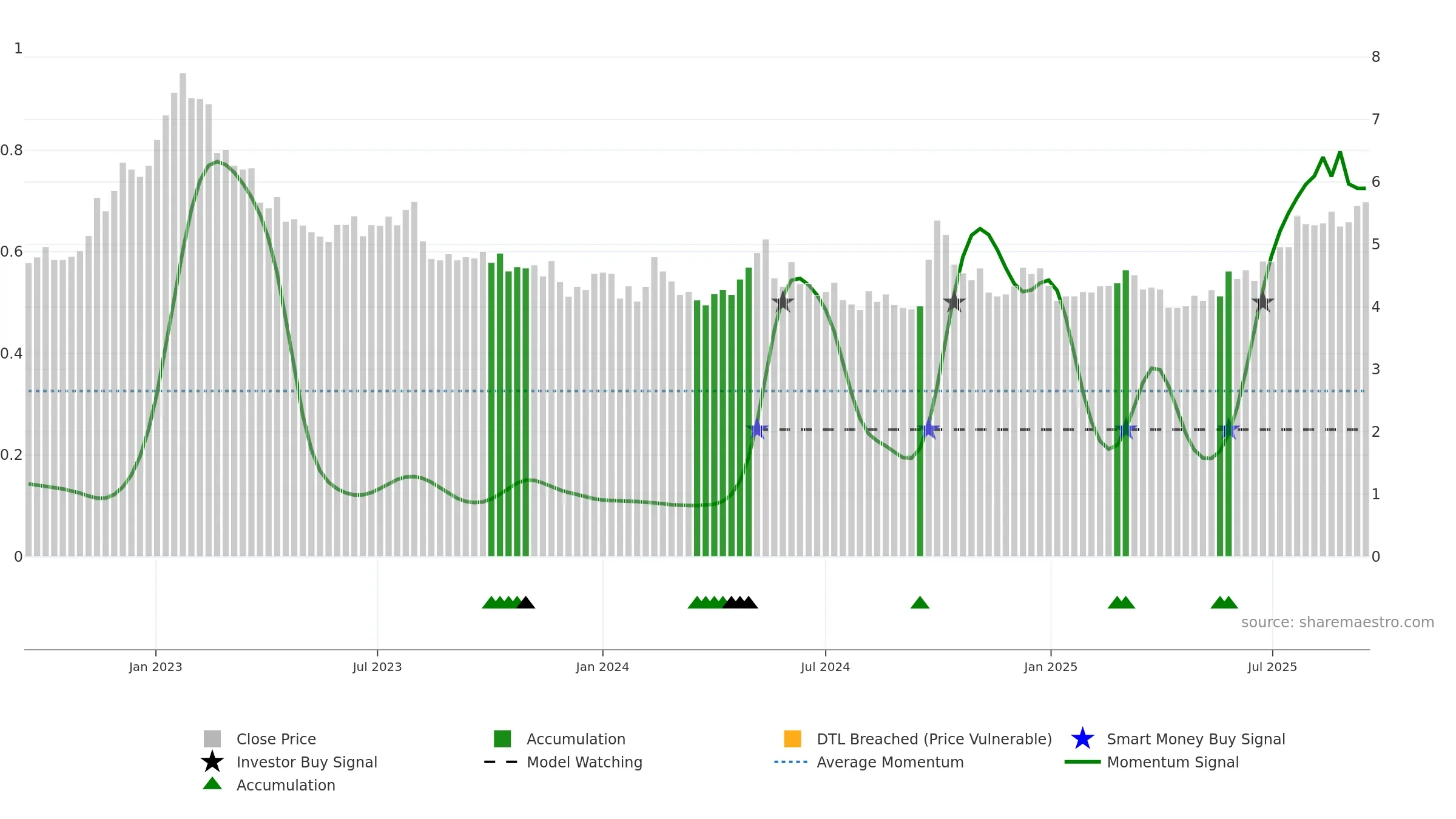This screenshot has width=1456, height=819.
Task: Click the gray Close Price legend swatch
Action: pyautogui.click(x=212, y=739)
